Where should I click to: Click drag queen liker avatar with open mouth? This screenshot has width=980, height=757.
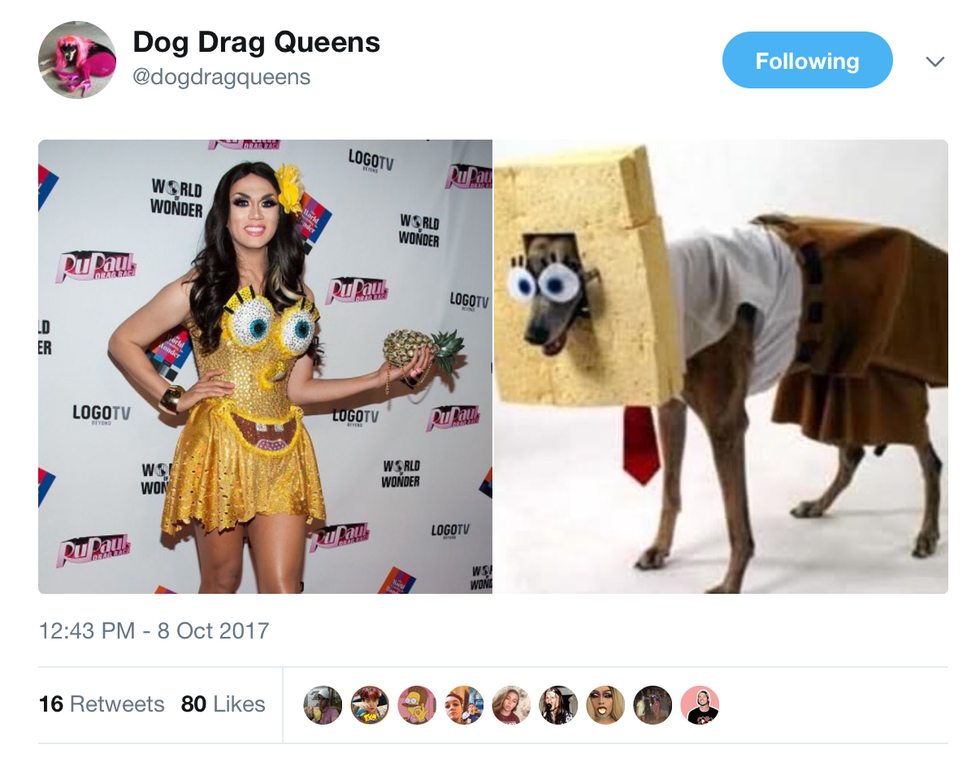606,705
